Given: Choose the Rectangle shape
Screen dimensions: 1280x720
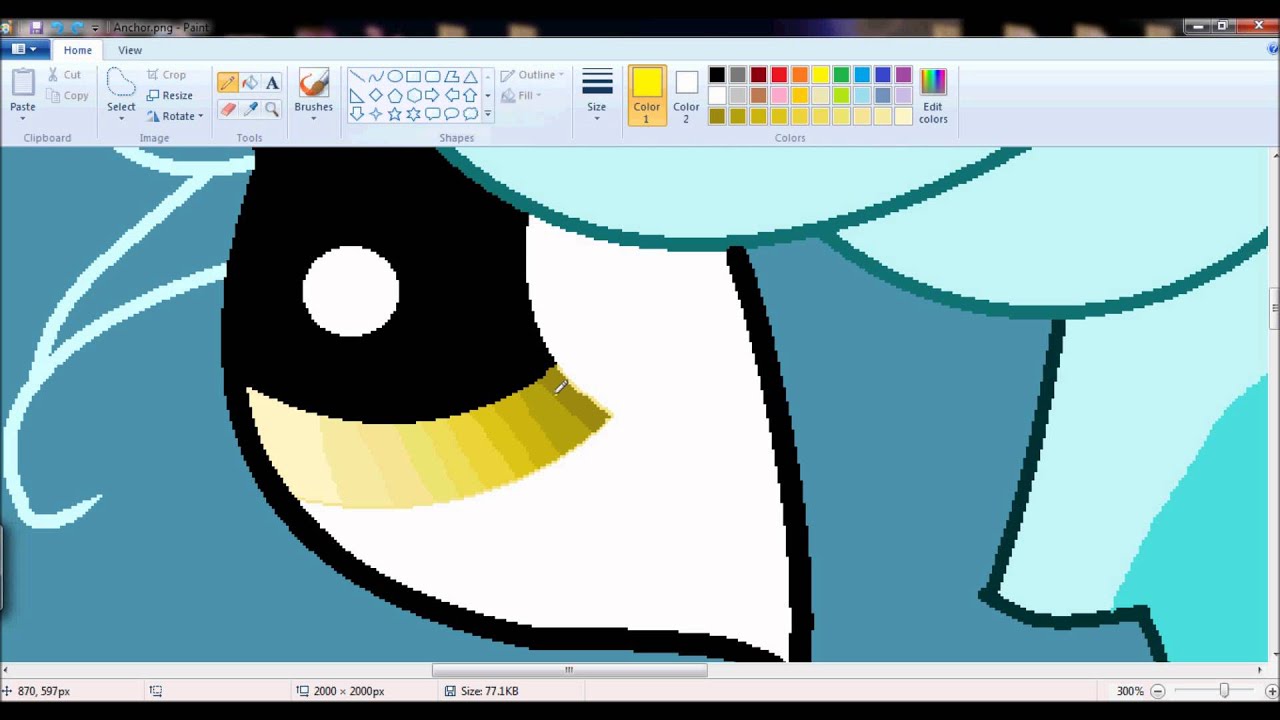Looking at the screenshot, I should [413, 76].
